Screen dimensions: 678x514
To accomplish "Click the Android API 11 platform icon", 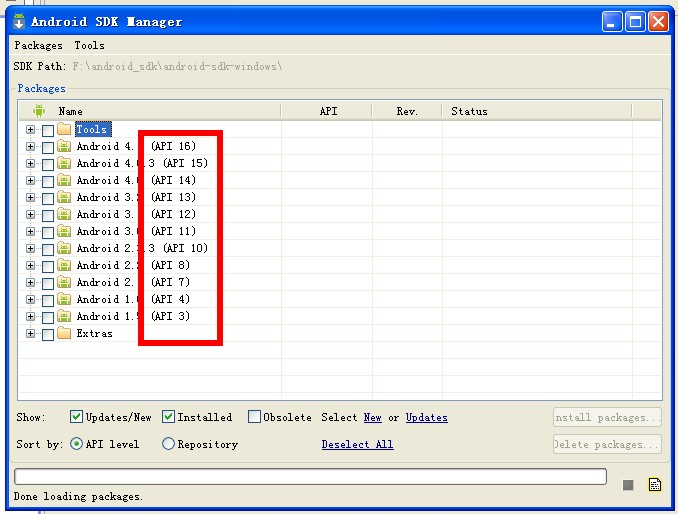I will [x=64, y=231].
